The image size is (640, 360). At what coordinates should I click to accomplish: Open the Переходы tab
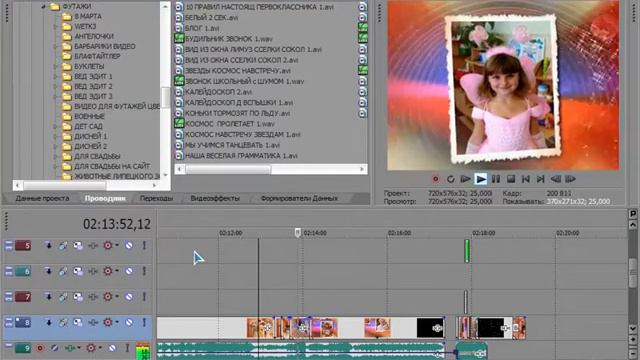[x=156, y=198]
